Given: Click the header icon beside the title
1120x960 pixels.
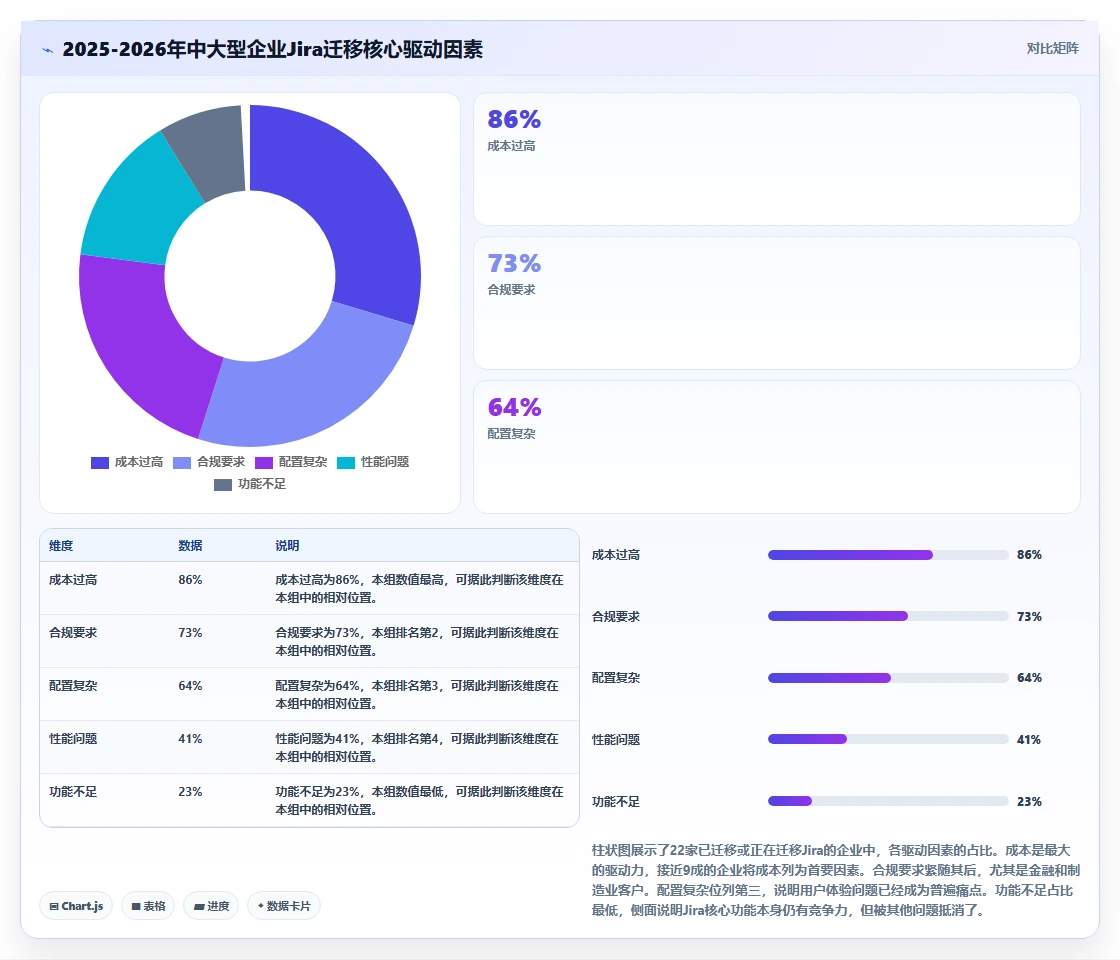Looking at the screenshot, I should (x=48, y=50).
